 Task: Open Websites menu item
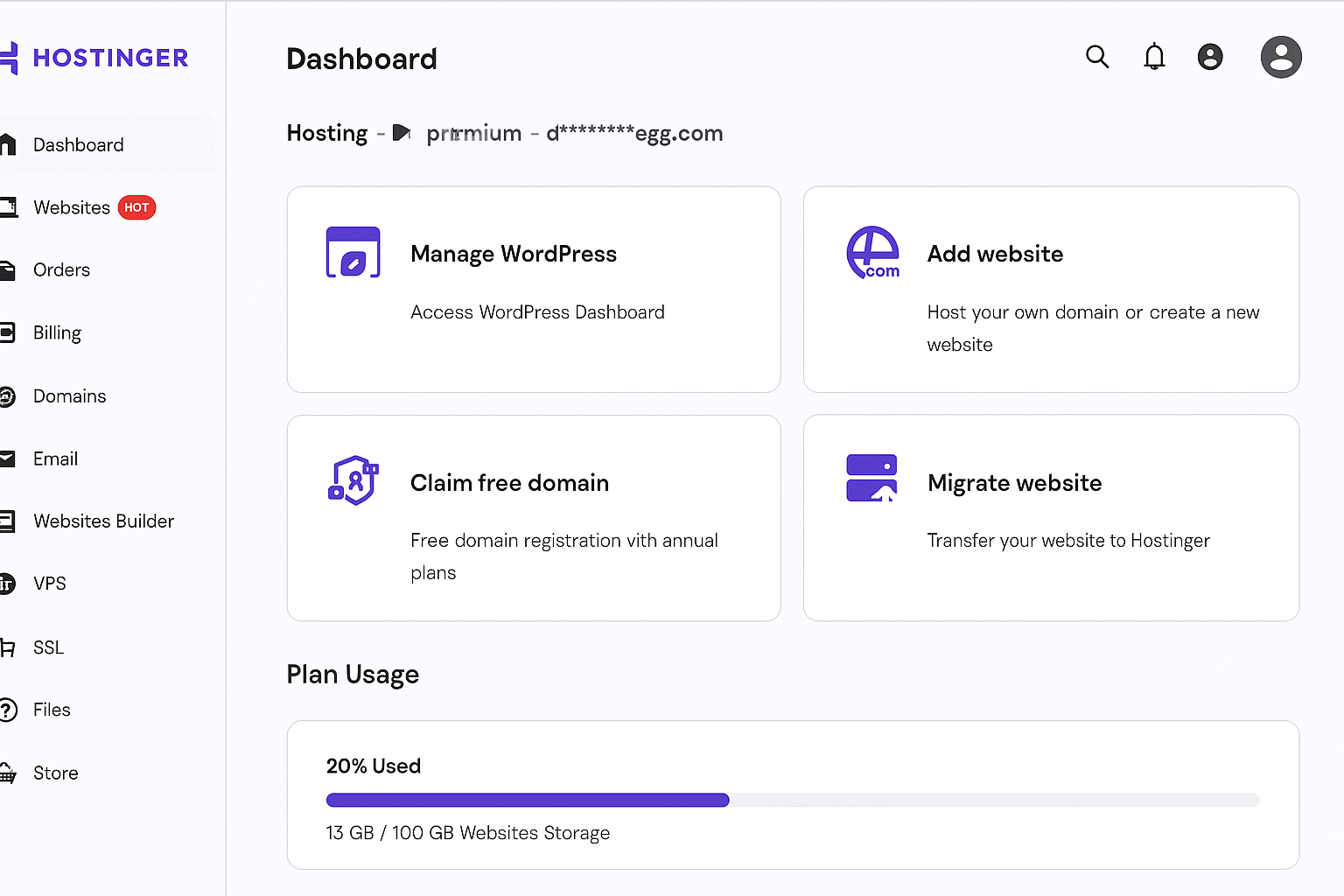click(x=72, y=207)
